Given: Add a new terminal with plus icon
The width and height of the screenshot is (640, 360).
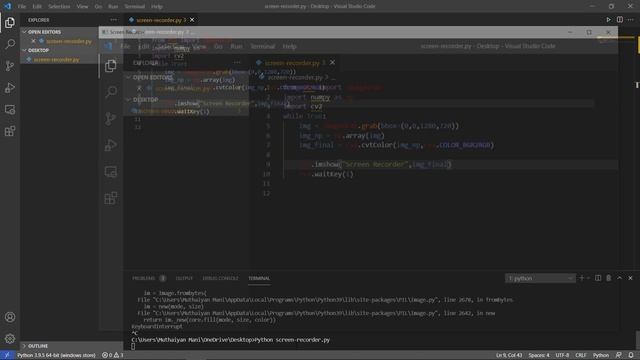Looking at the screenshot, I should [582, 278].
